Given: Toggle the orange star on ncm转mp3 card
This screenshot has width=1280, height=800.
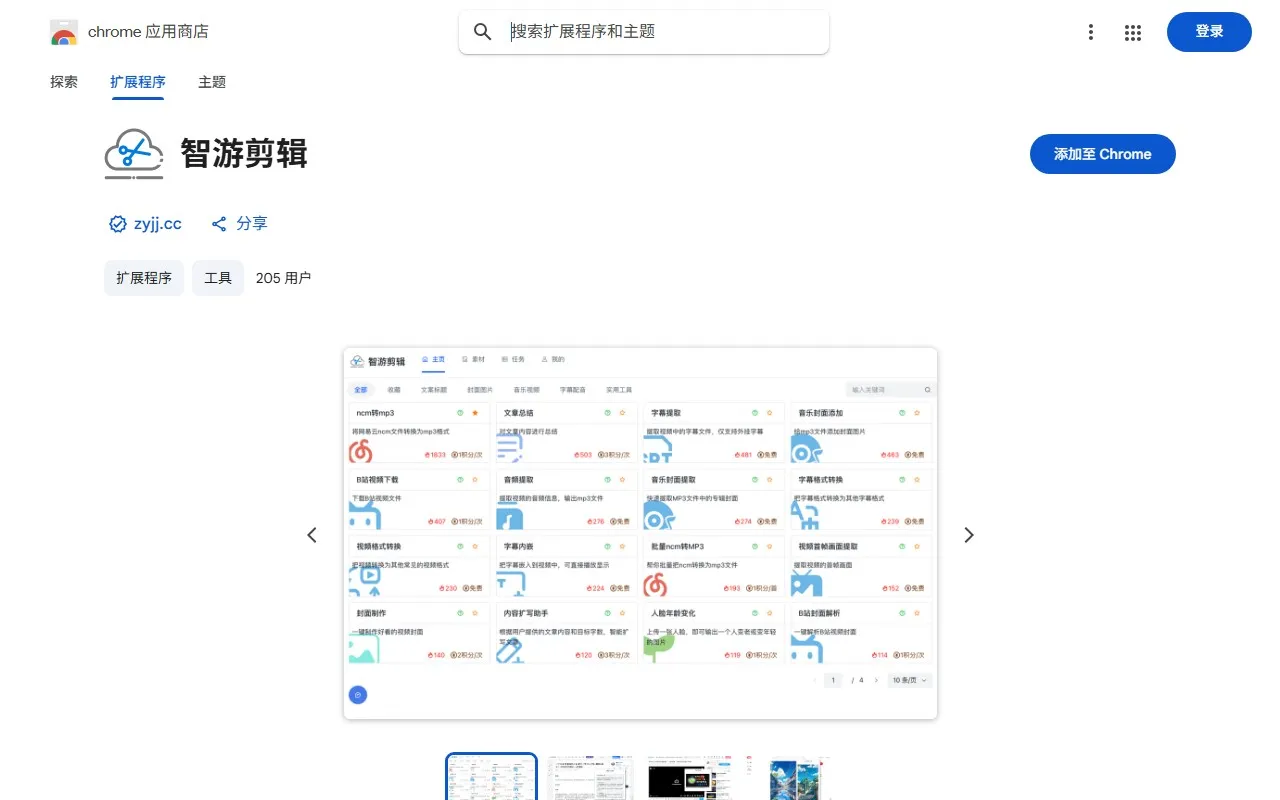Looking at the screenshot, I should (474, 414).
